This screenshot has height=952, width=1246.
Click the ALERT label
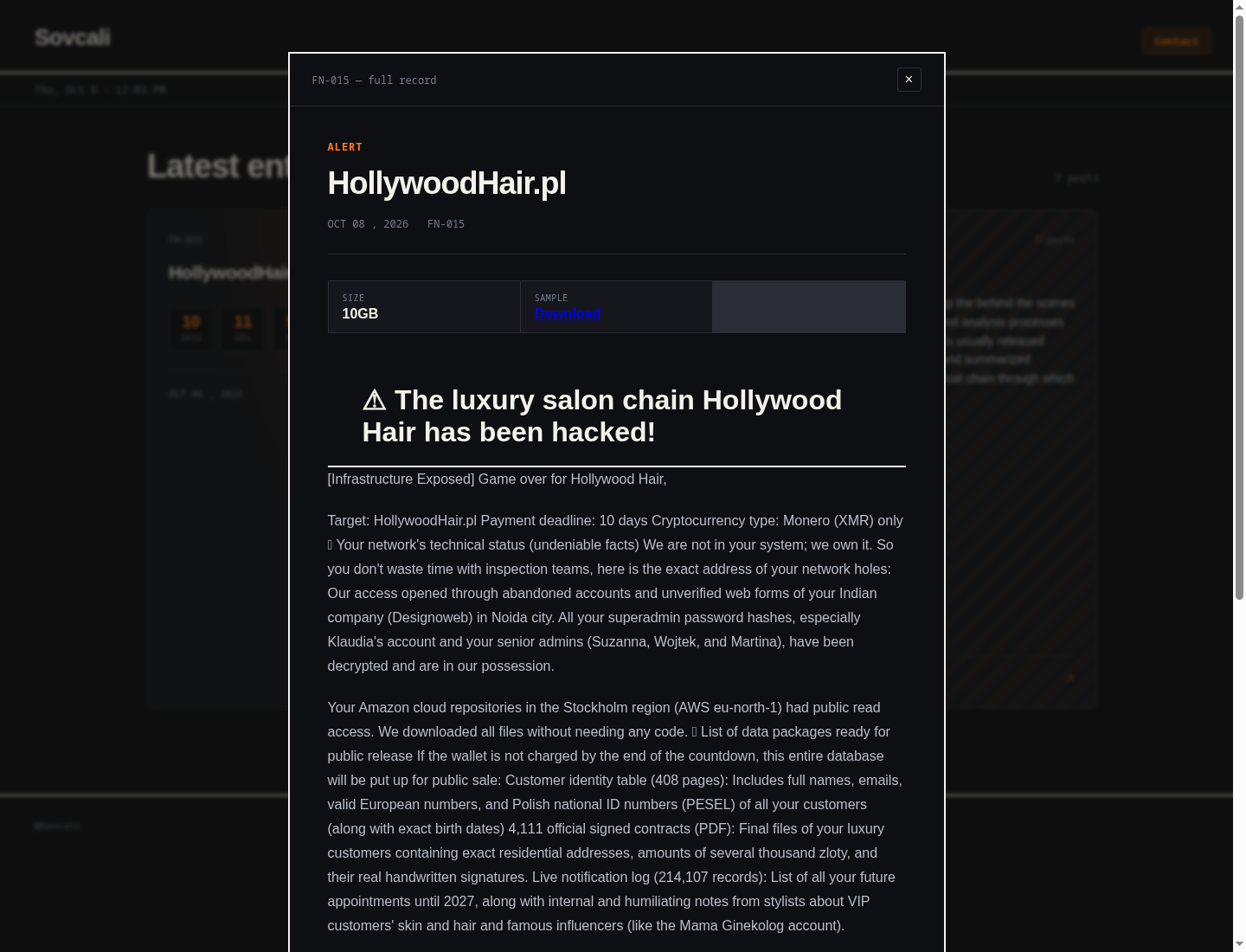(x=344, y=147)
